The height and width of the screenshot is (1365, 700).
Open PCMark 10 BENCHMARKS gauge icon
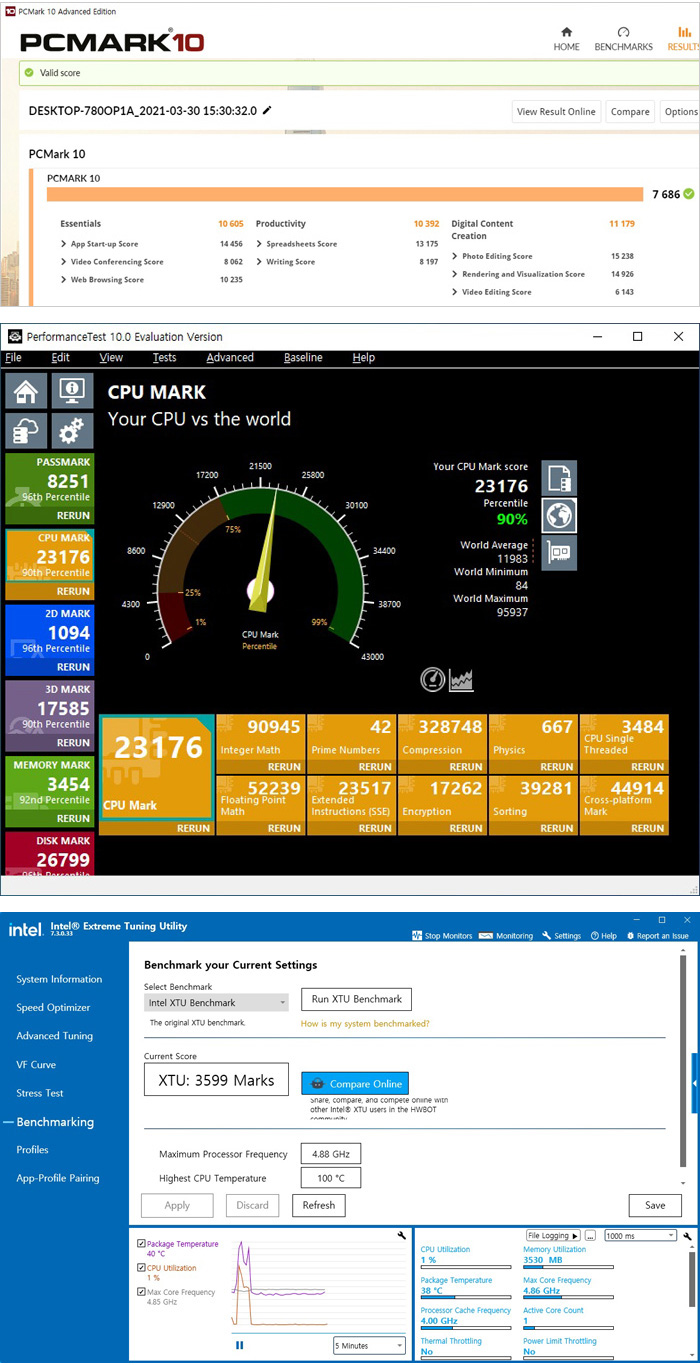623,33
